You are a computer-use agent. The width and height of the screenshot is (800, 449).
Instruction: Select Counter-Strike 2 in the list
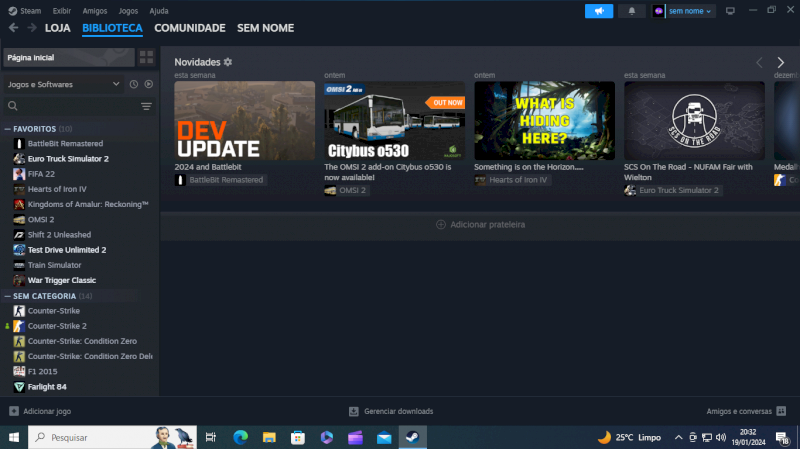(57, 326)
